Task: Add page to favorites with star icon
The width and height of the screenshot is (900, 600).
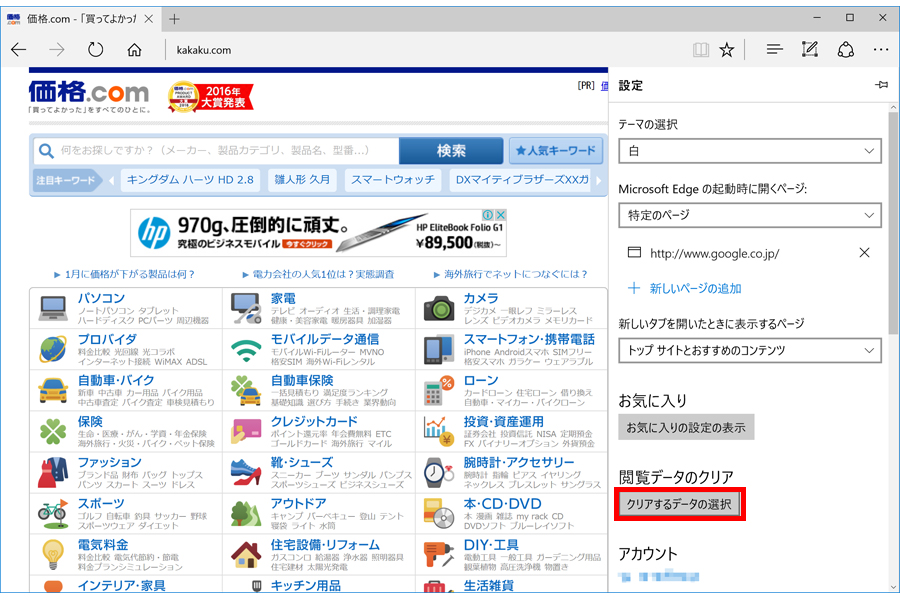Action: pyautogui.click(x=727, y=50)
